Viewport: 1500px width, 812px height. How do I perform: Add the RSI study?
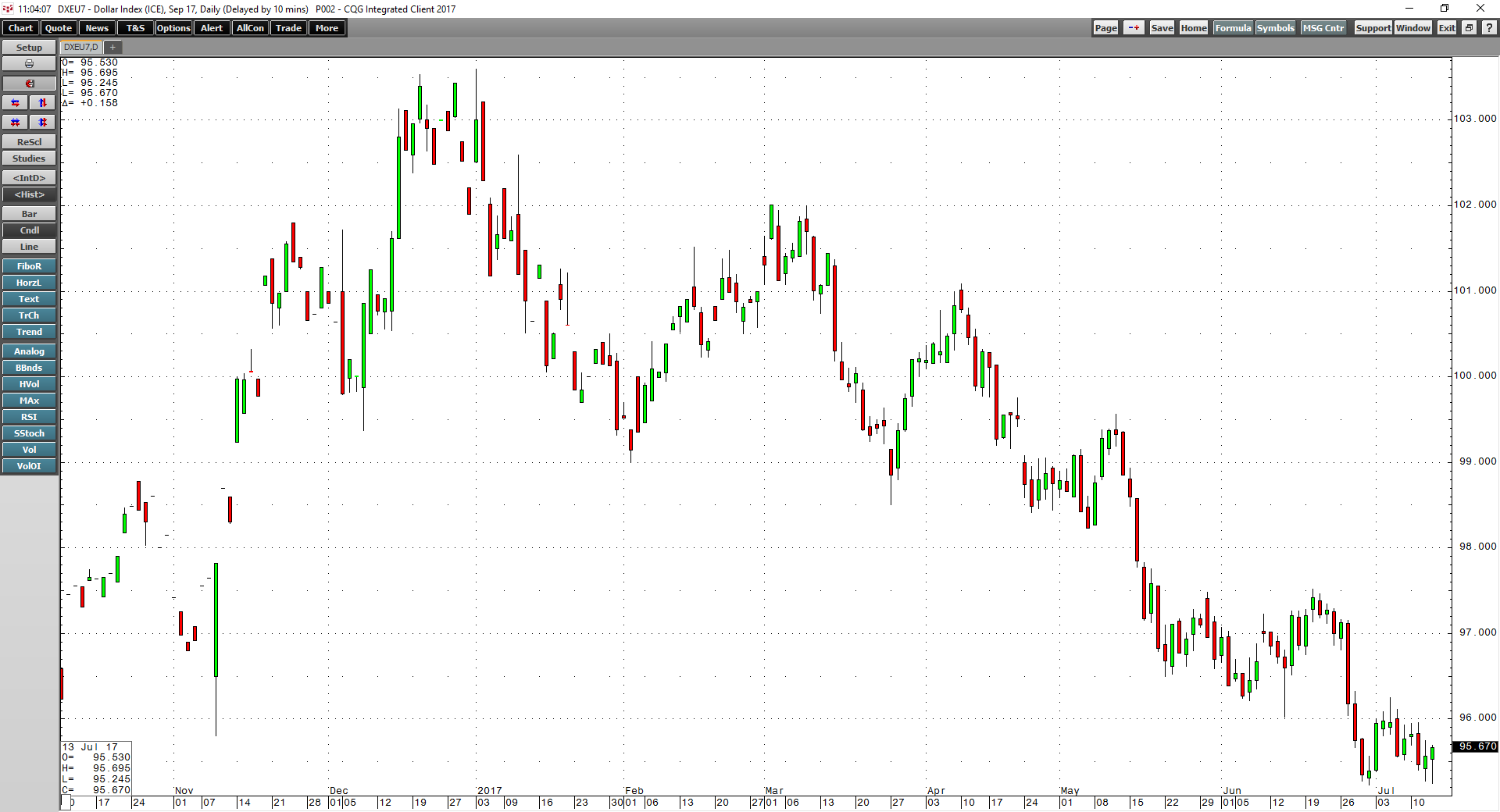[29, 417]
